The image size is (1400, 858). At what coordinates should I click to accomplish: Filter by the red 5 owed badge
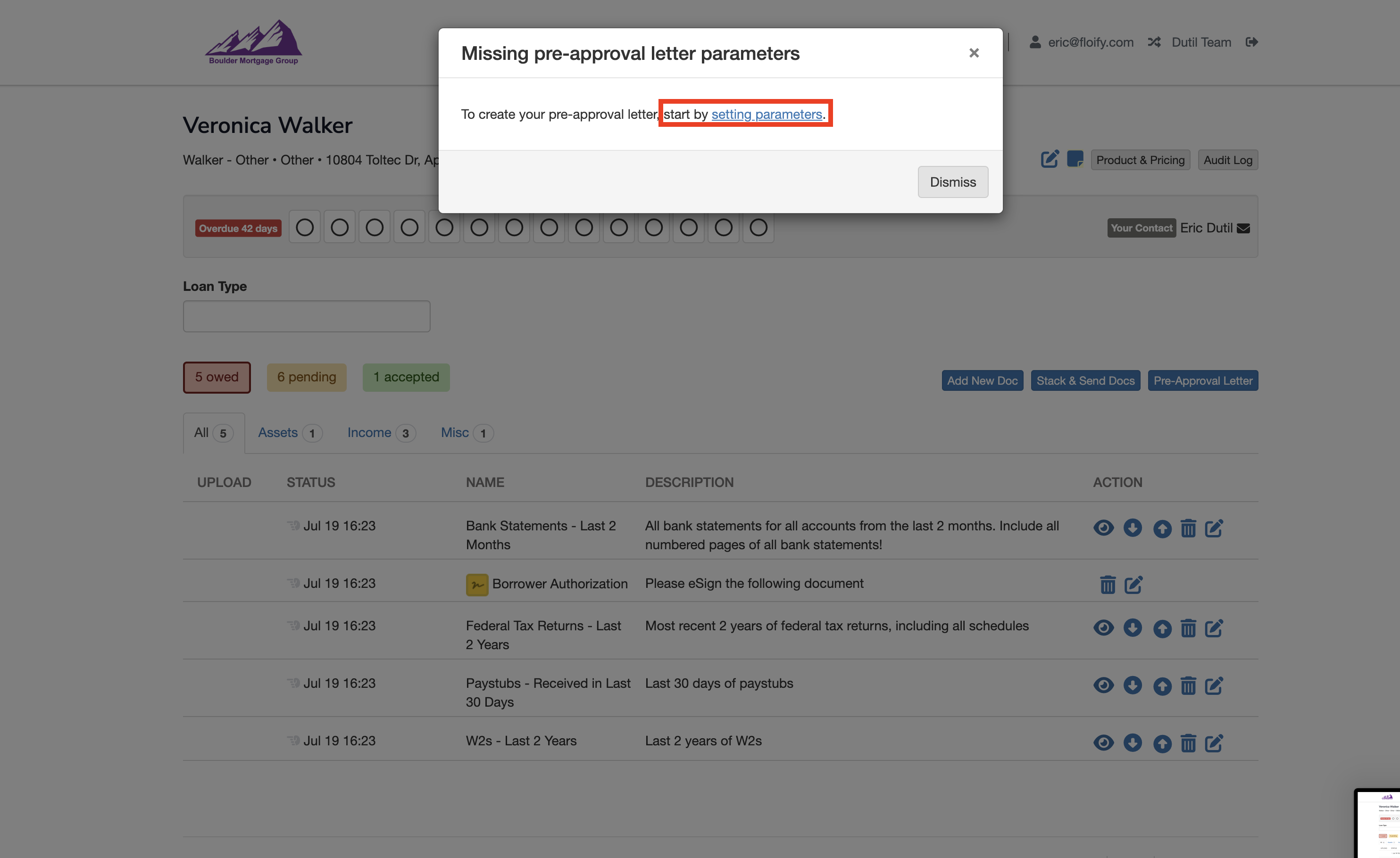tap(217, 377)
